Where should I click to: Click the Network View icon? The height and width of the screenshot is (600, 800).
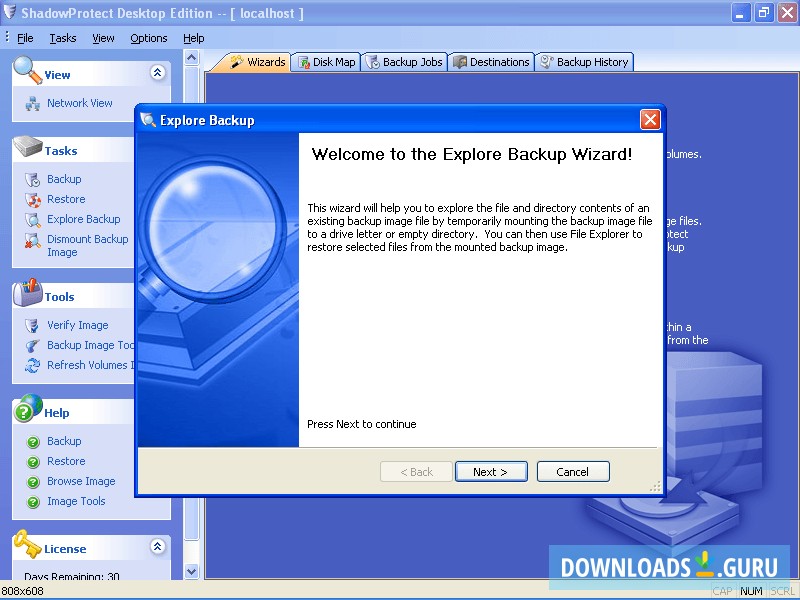(x=33, y=104)
